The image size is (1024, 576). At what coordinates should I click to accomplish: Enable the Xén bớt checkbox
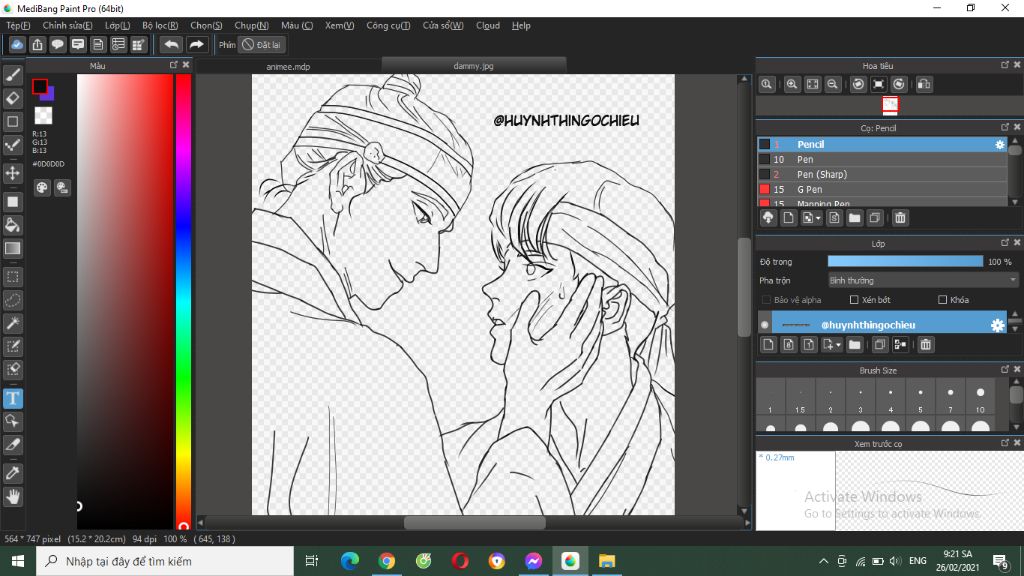pyautogui.click(x=854, y=300)
